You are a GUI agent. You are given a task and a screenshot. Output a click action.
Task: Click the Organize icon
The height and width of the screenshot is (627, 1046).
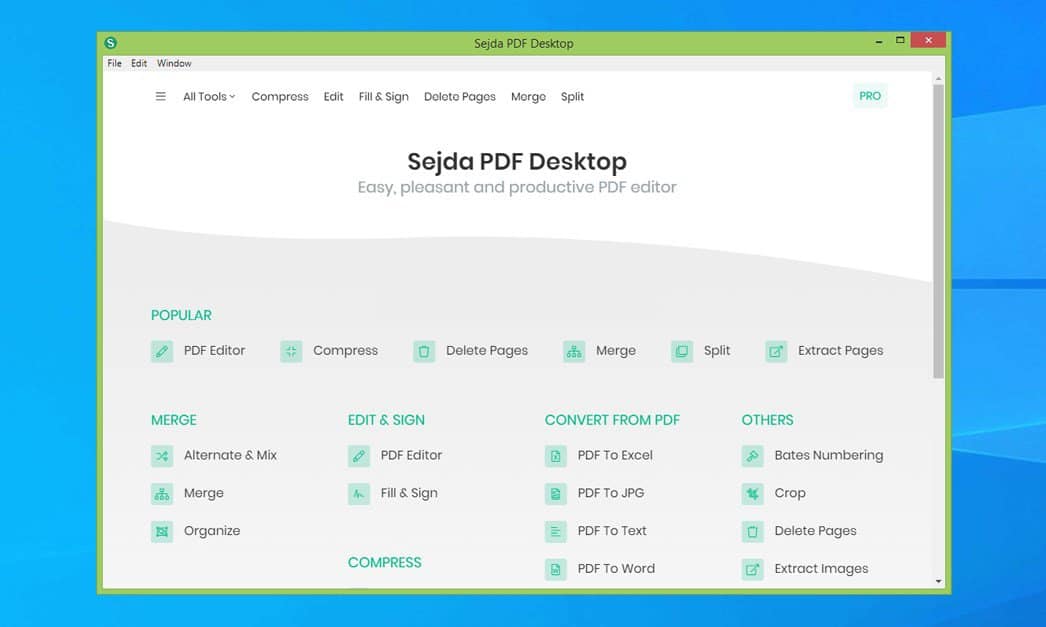[x=161, y=532]
